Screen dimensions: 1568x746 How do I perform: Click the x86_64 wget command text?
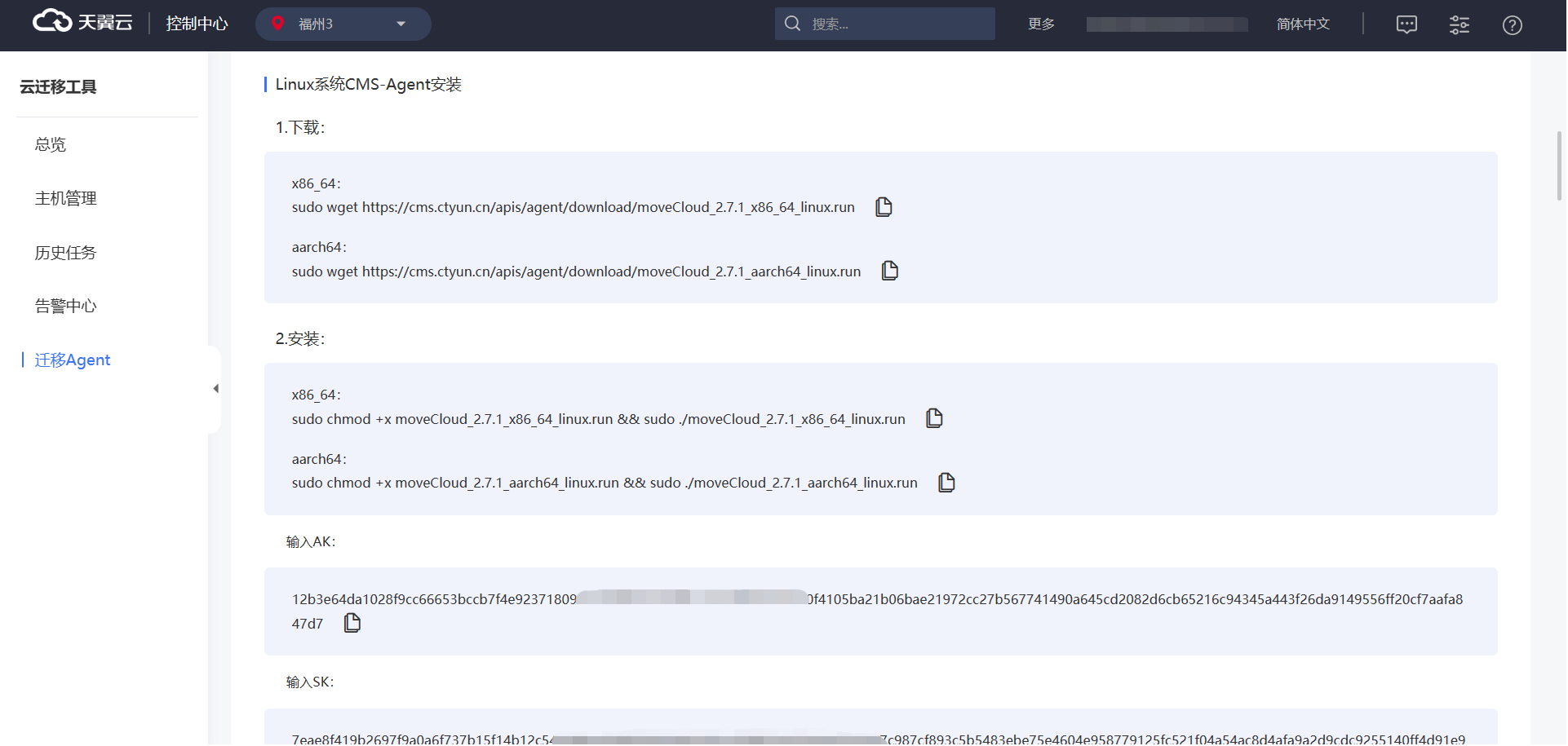574,207
